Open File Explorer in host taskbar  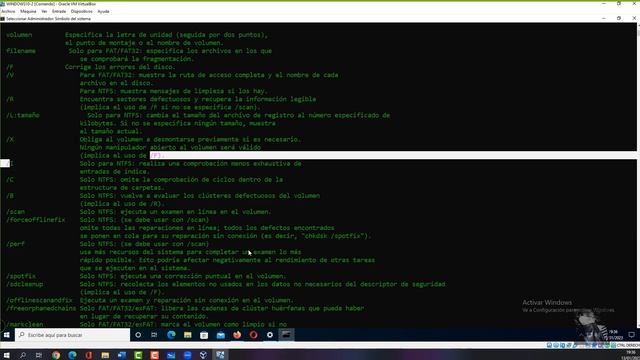pos(105,355)
